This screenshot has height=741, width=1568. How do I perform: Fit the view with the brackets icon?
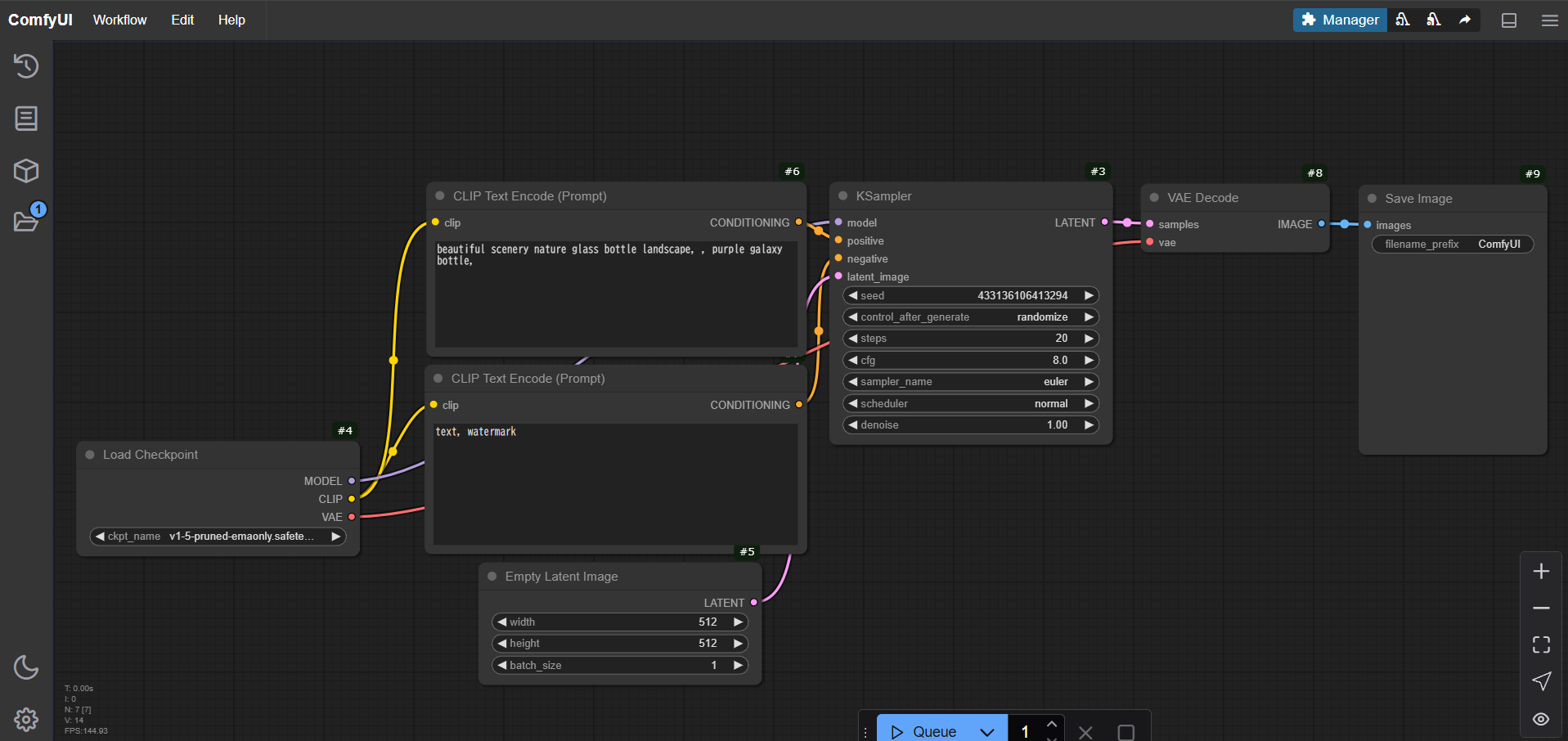[x=1541, y=644]
